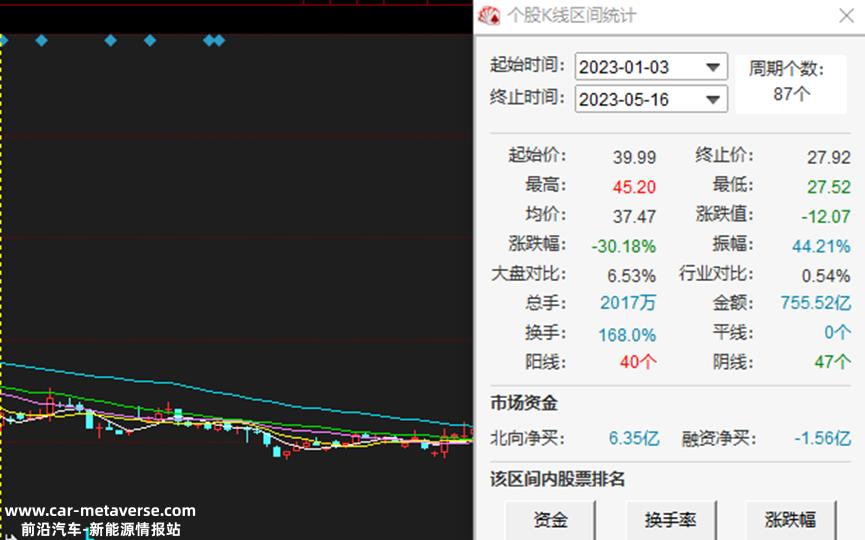This screenshot has height=540, width=865.
Task: Select the 总手 value 2017万
Action: (628, 303)
